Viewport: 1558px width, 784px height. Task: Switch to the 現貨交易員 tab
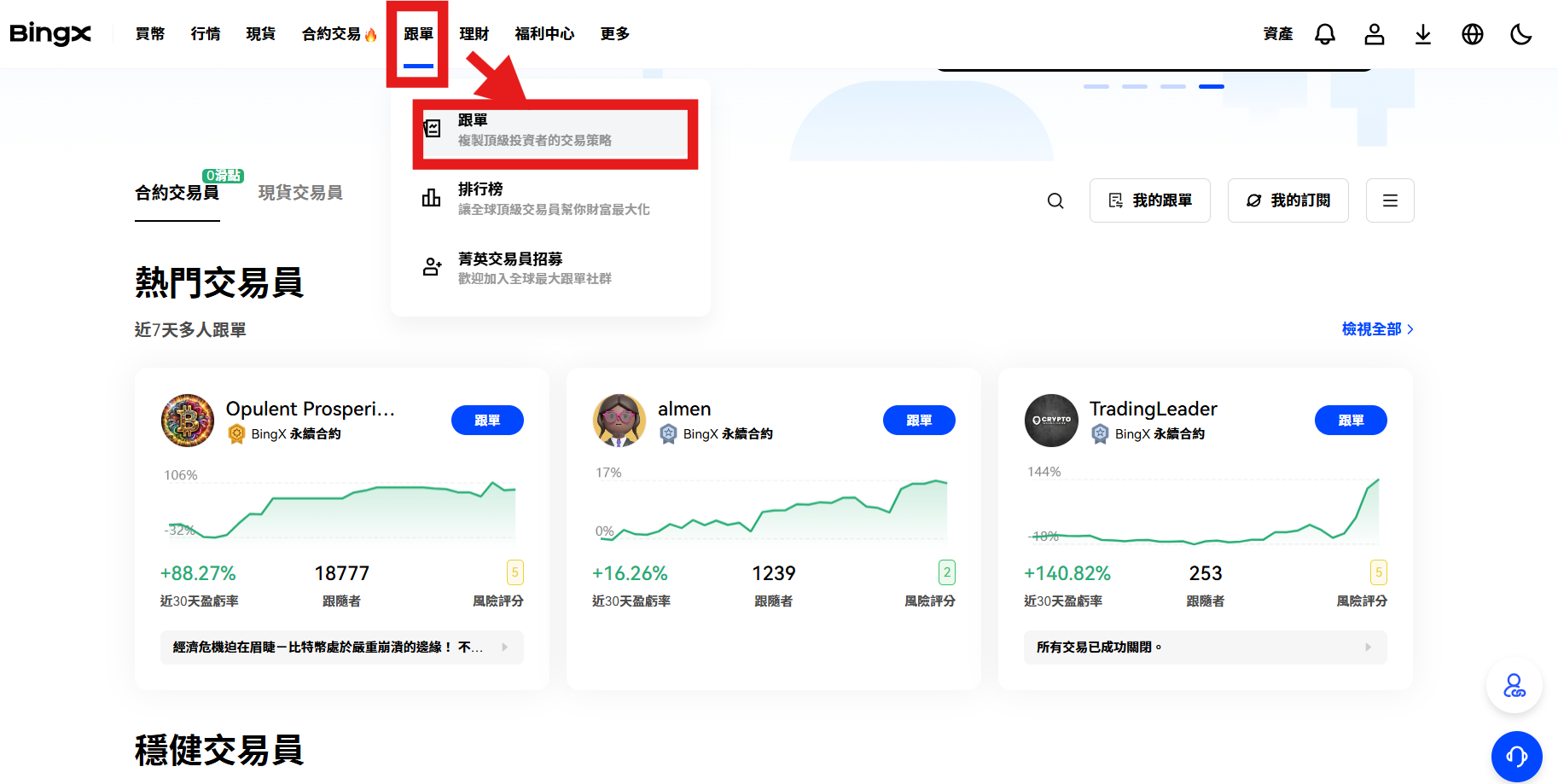pos(299,192)
